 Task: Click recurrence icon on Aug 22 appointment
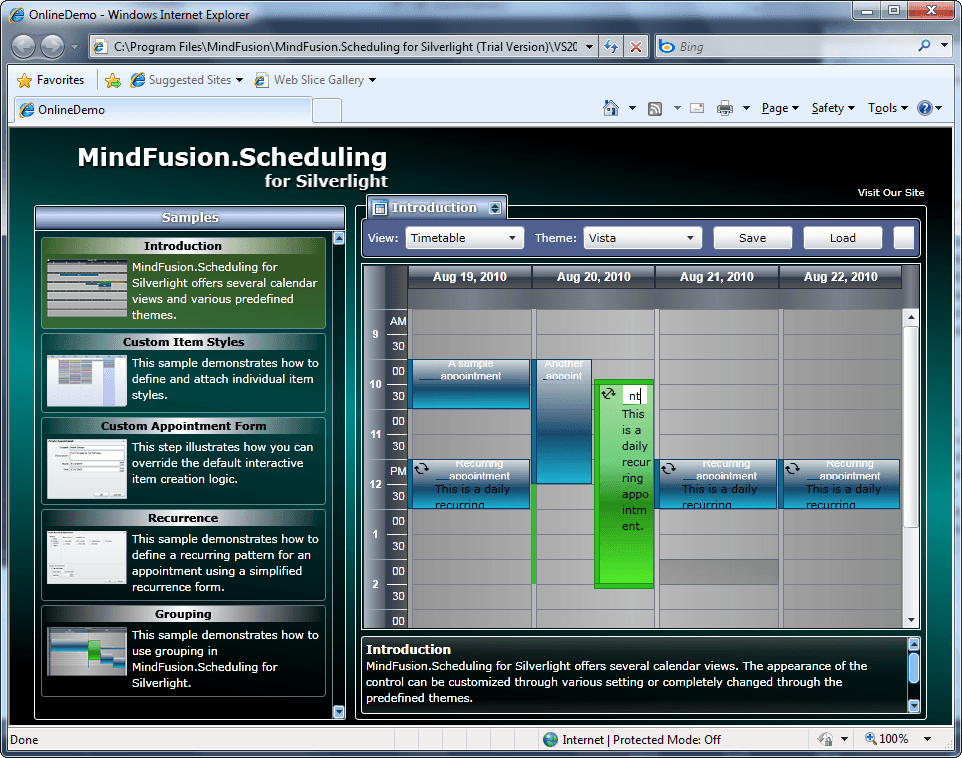coord(792,469)
